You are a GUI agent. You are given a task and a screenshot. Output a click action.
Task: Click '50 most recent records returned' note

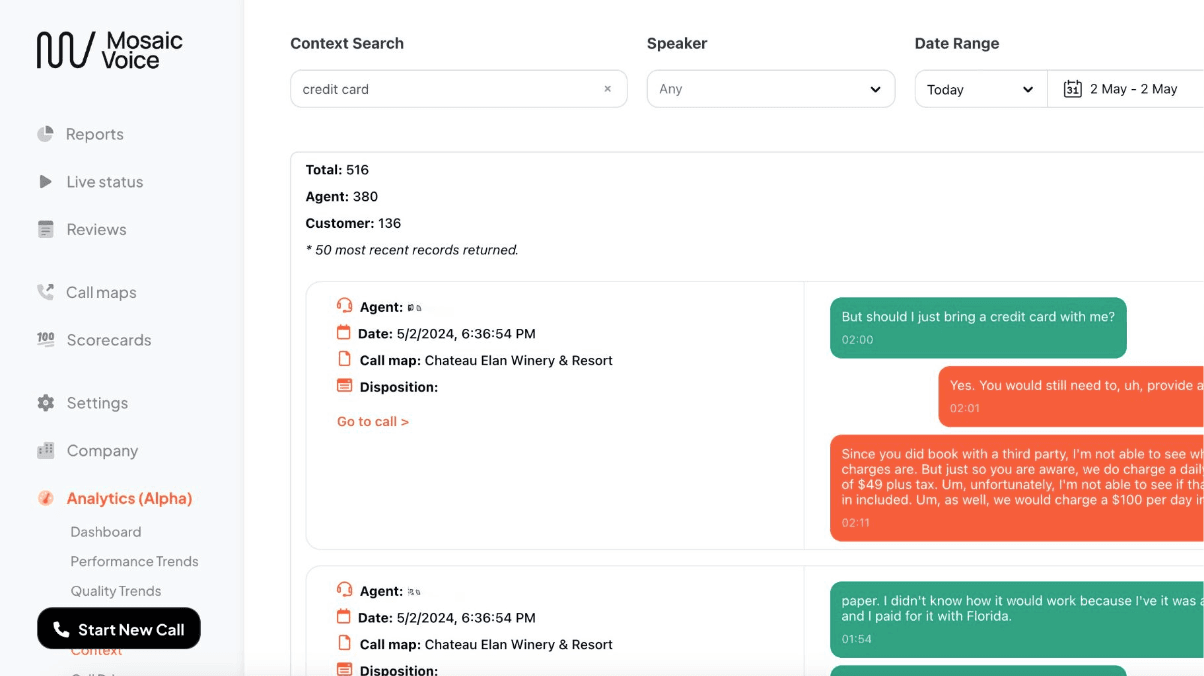click(x=412, y=250)
